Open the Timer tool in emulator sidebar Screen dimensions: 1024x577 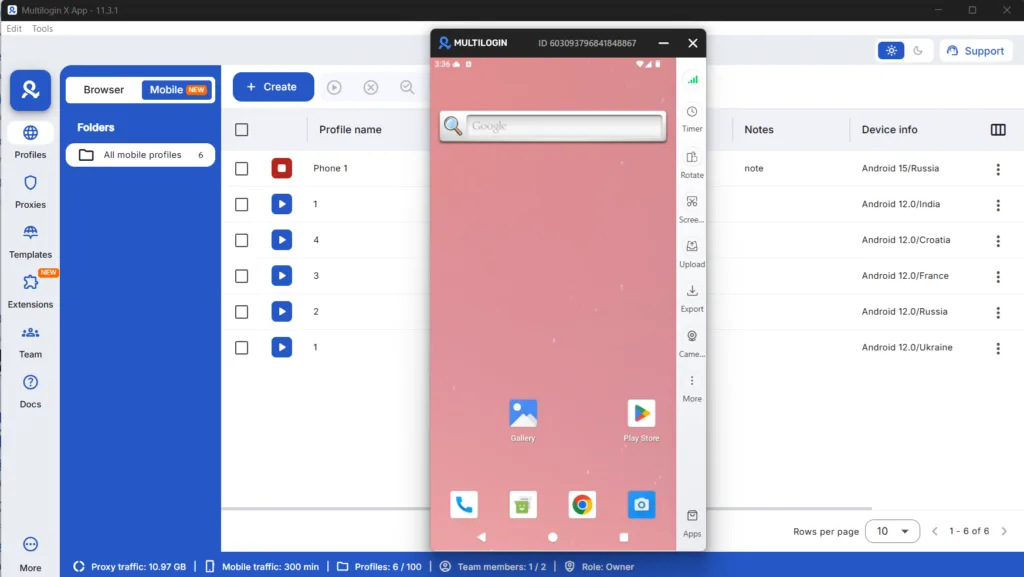pos(692,115)
